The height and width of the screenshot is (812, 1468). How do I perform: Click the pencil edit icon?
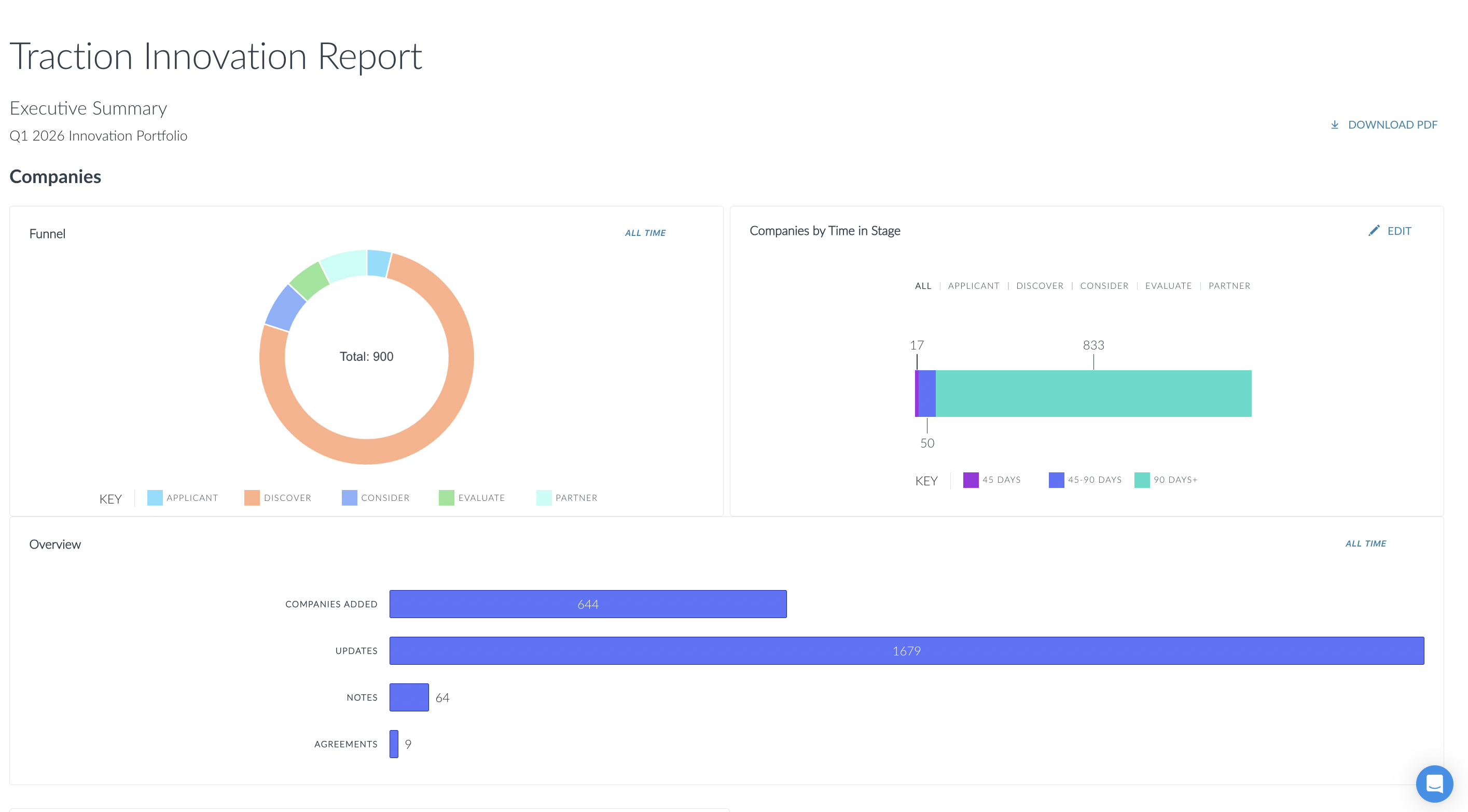point(1374,230)
